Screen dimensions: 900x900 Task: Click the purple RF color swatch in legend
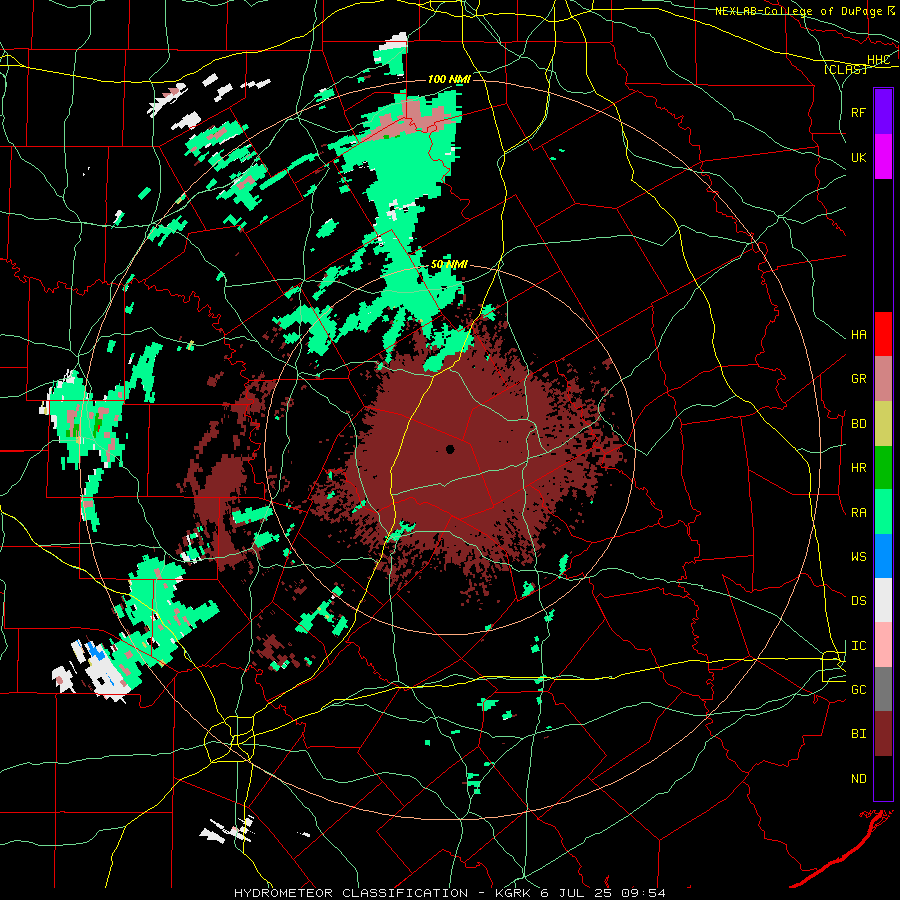click(x=883, y=112)
